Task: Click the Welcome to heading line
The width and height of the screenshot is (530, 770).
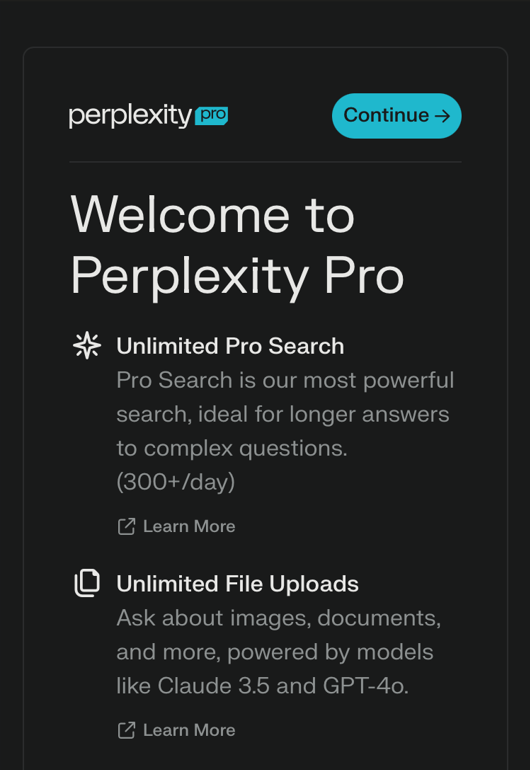Action: 212,215
